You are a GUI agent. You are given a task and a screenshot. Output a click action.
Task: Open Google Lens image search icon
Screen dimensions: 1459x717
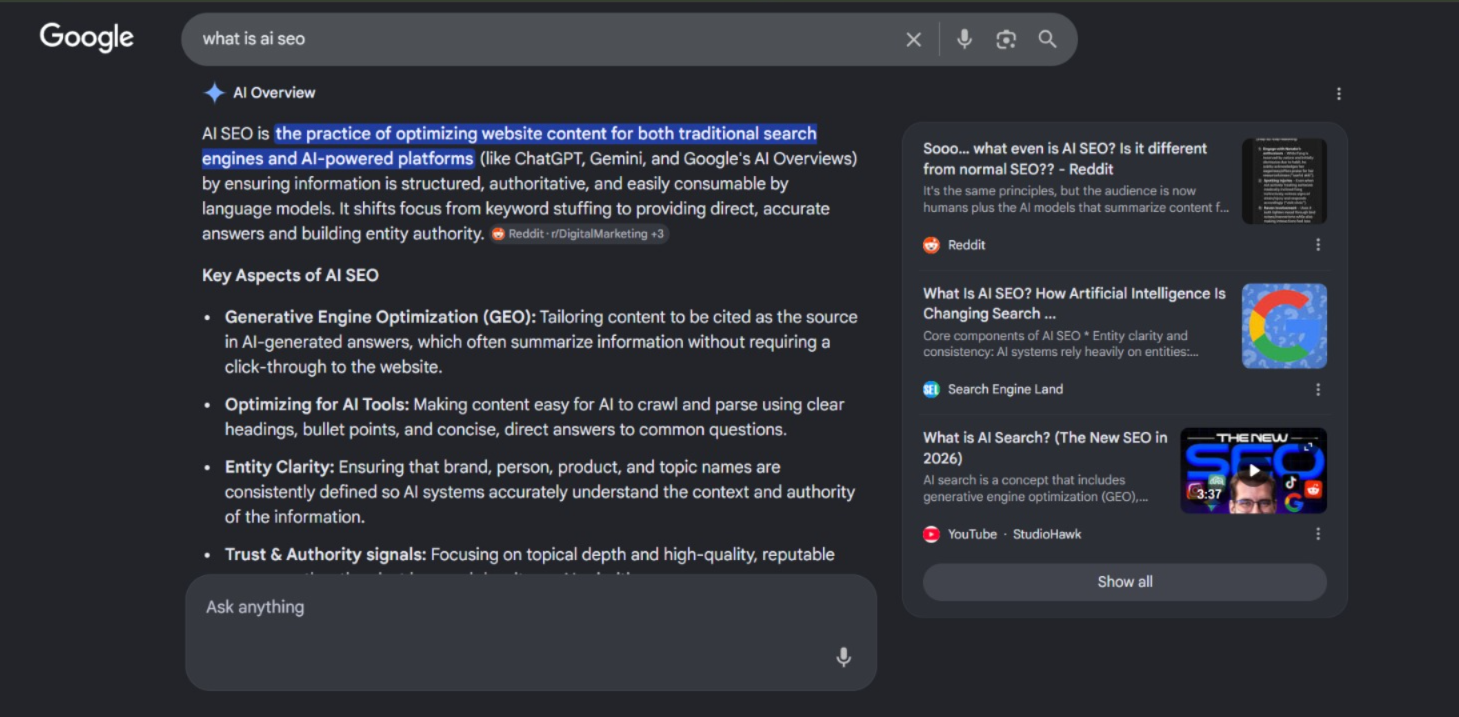click(x=1006, y=39)
